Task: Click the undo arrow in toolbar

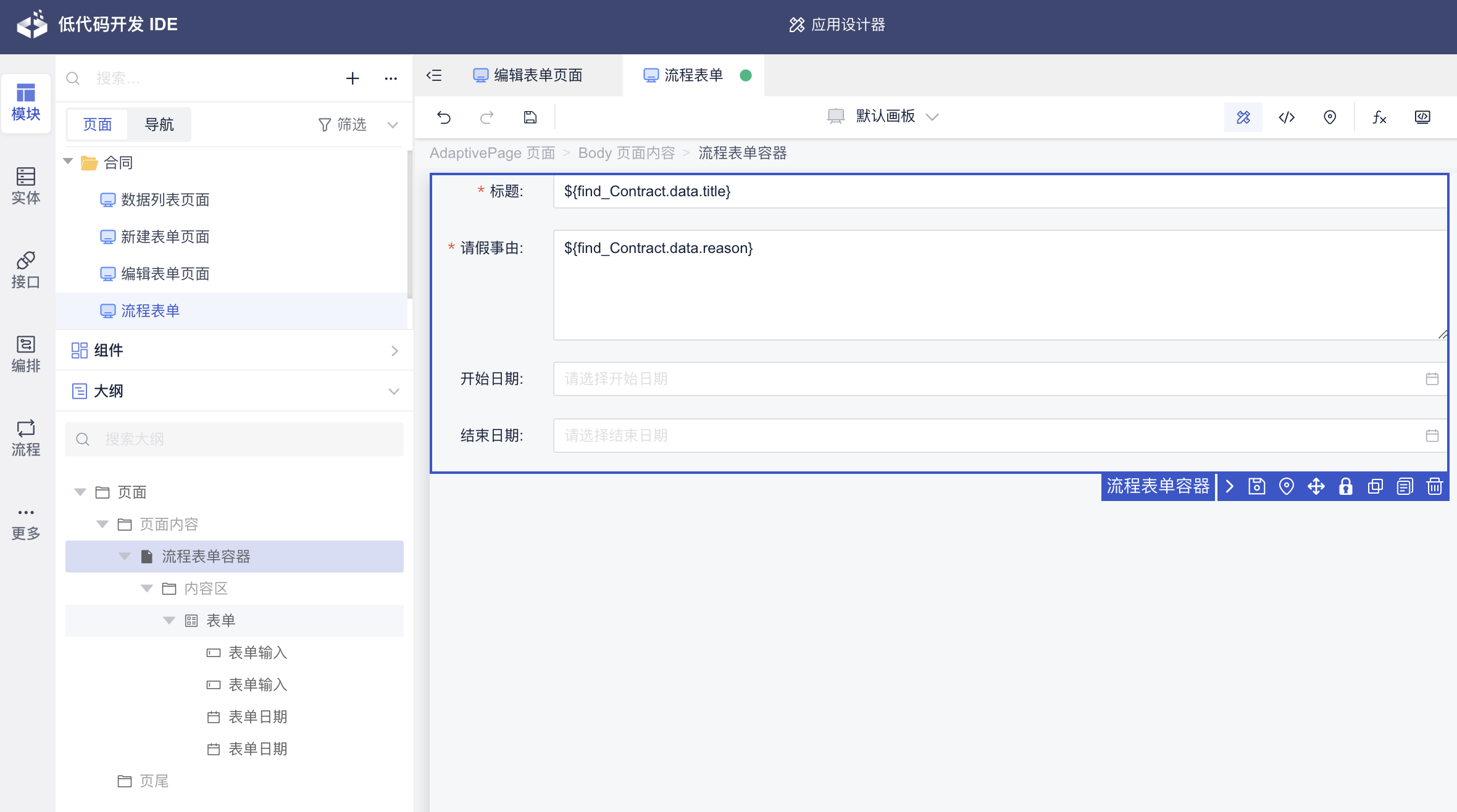Action: [x=444, y=117]
